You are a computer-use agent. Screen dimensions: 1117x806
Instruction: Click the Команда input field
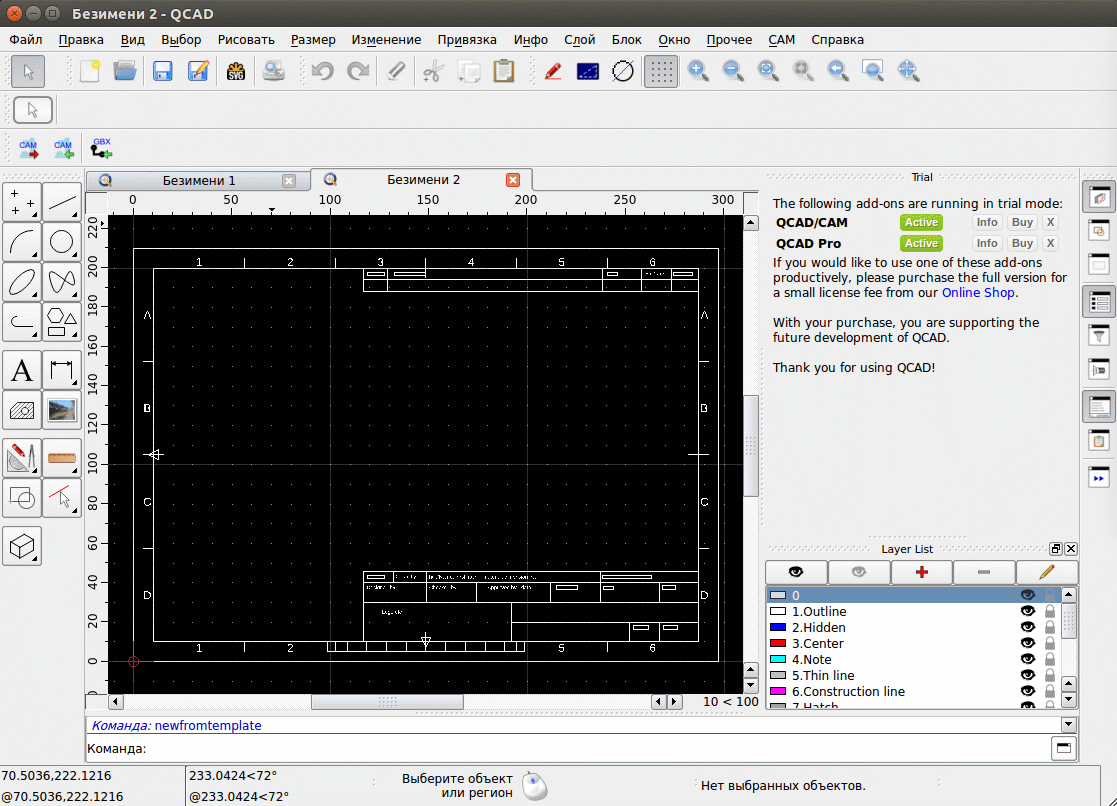(597, 748)
